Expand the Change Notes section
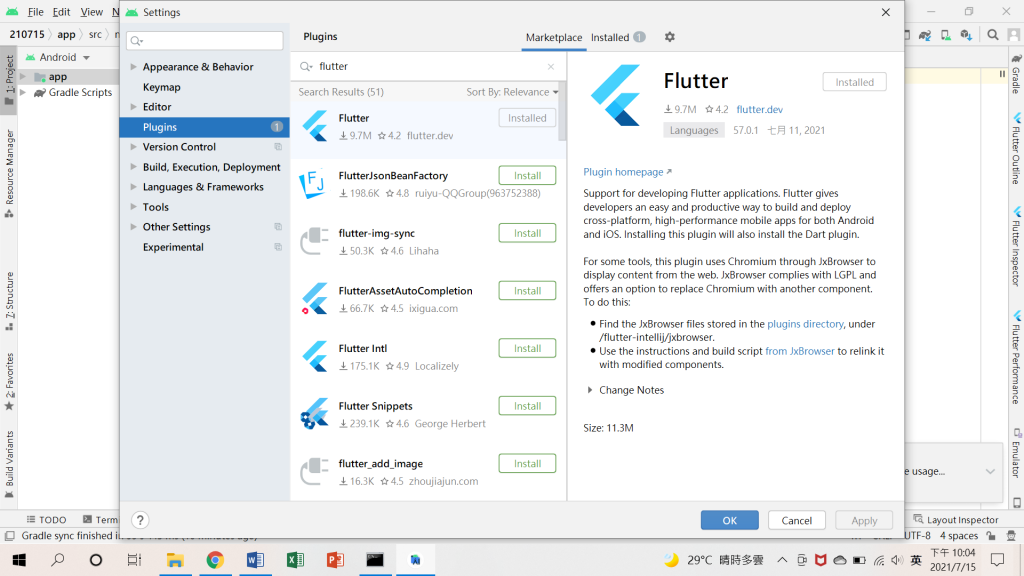The image size is (1024, 576). point(590,390)
